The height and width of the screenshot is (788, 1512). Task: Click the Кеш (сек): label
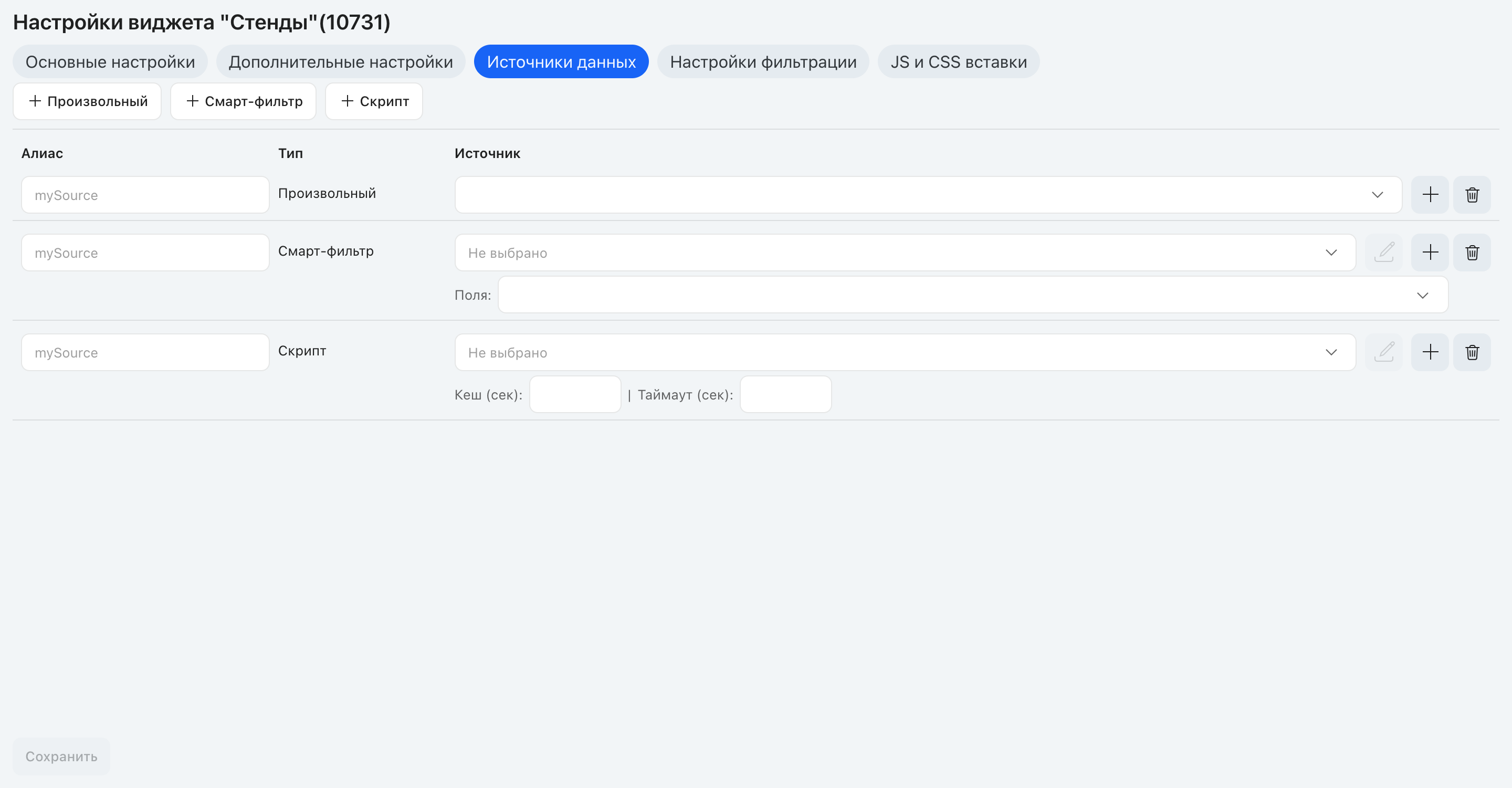[x=488, y=395]
